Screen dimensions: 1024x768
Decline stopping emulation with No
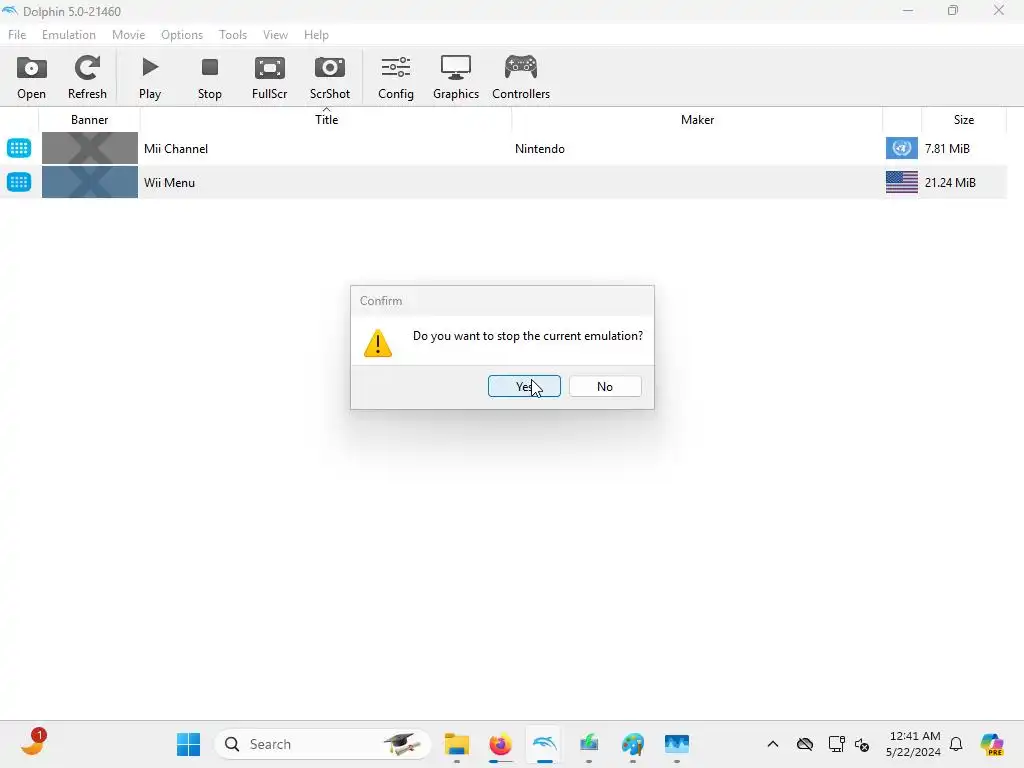coord(605,387)
